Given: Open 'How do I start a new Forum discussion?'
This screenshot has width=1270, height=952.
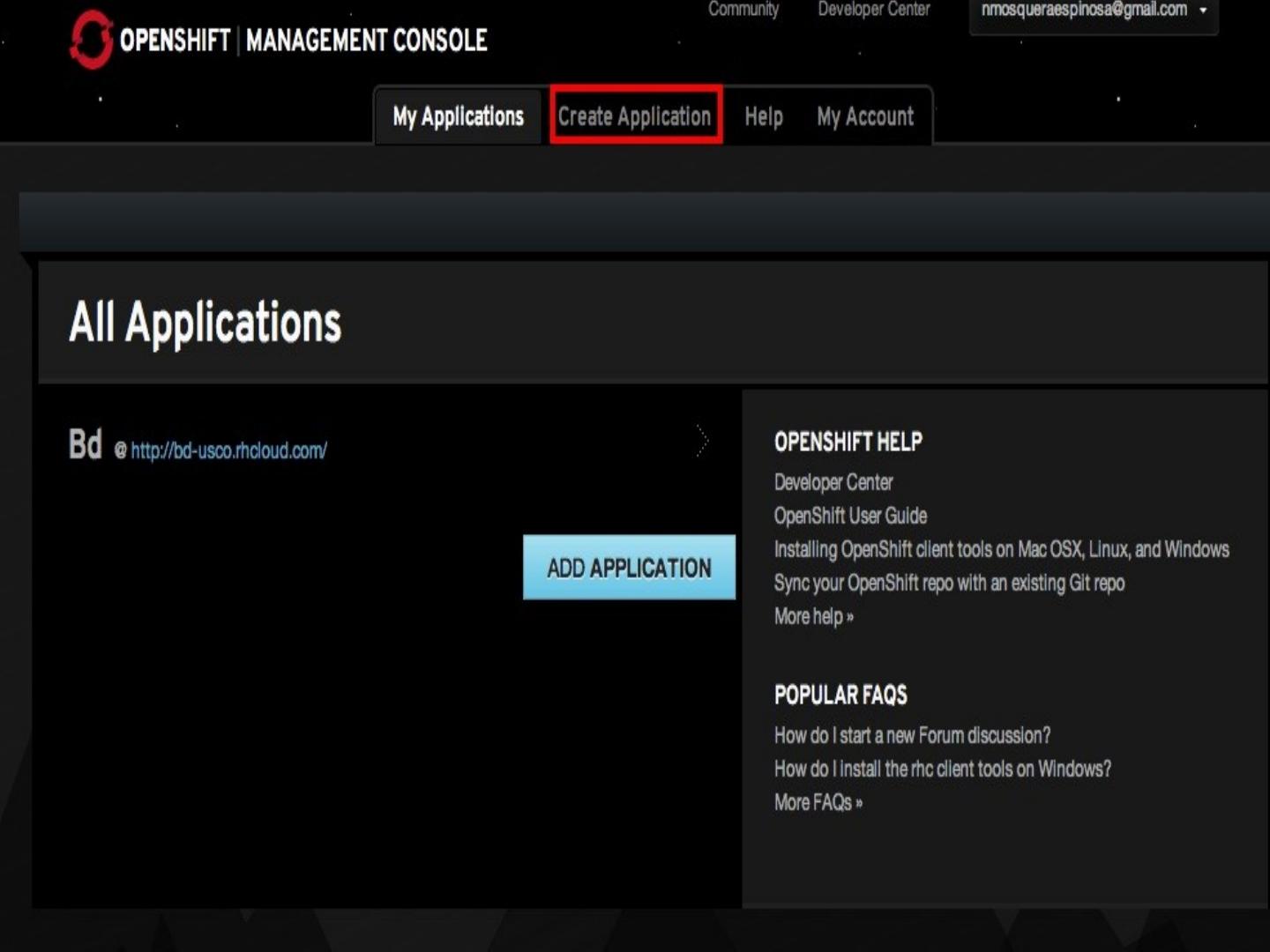Looking at the screenshot, I should [x=912, y=735].
